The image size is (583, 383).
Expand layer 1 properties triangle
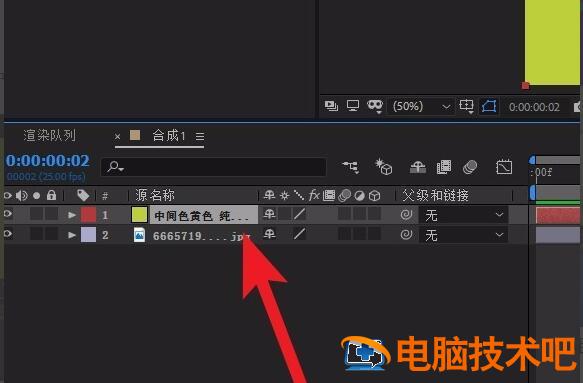coord(72,215)
